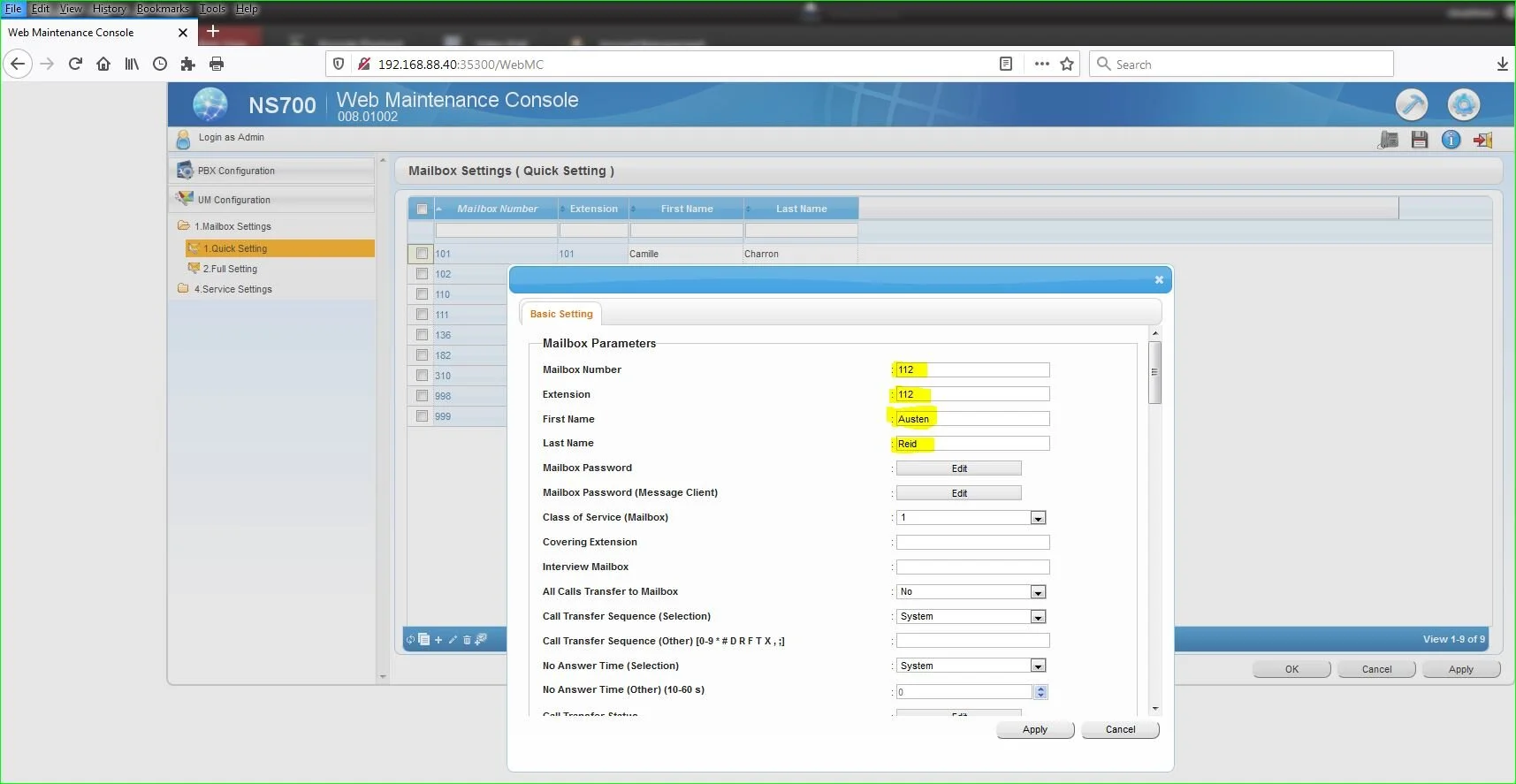1516x784 pixels.
Task: Click the desk phone icon
Action: pos(1389,140)
